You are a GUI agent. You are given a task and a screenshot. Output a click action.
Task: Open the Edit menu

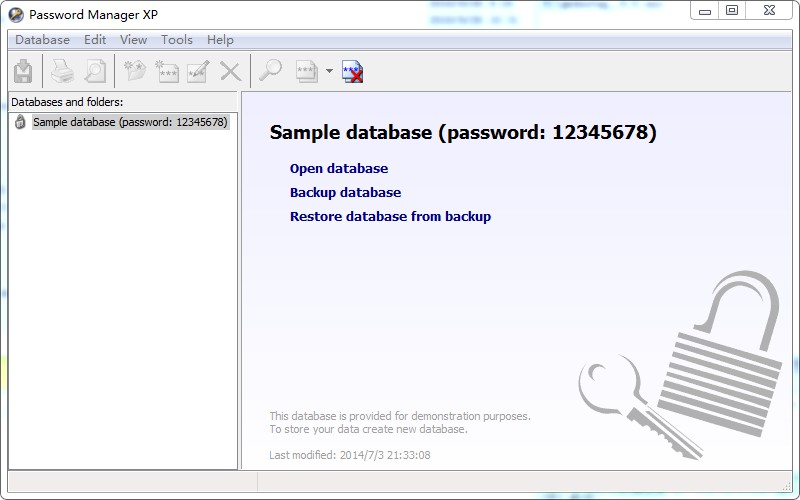pyautogui.click(x=95, y=40)
